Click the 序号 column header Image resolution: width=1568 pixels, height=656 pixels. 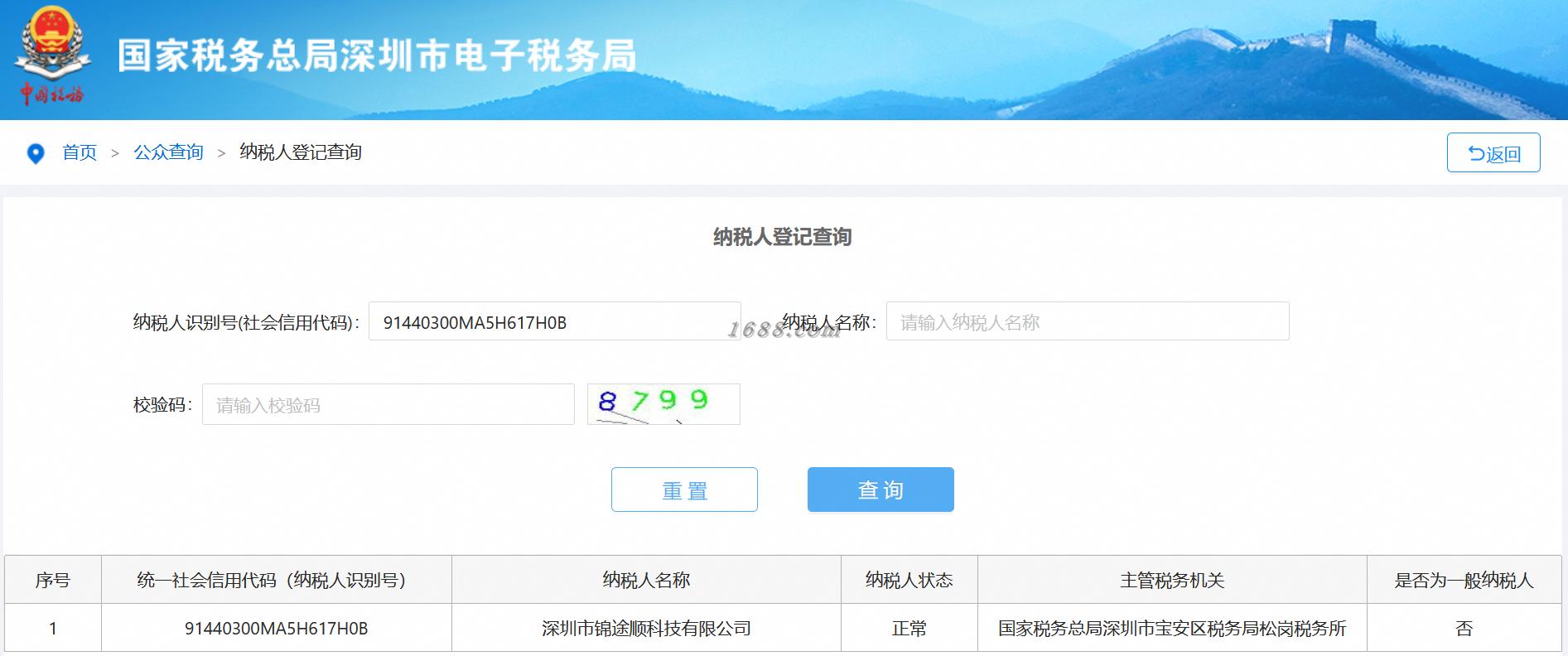click(x=53, y=580)
